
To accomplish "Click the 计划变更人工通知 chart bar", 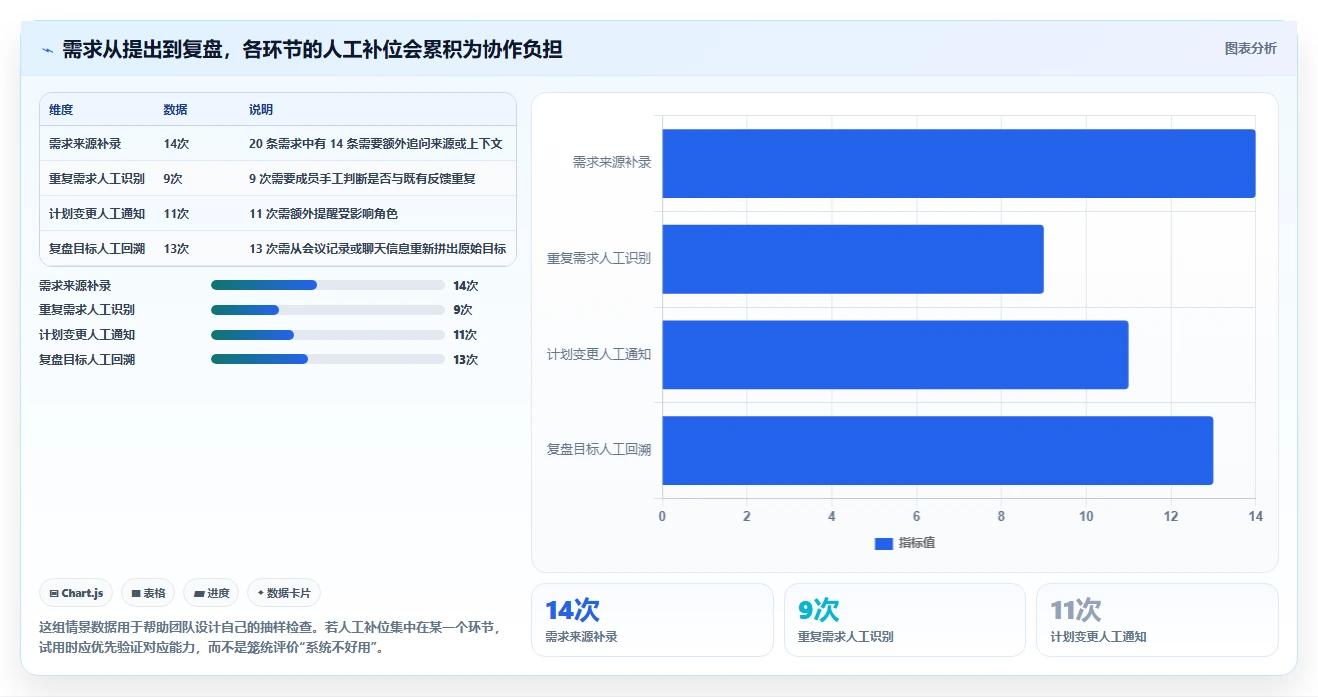I will pos(895,355).
